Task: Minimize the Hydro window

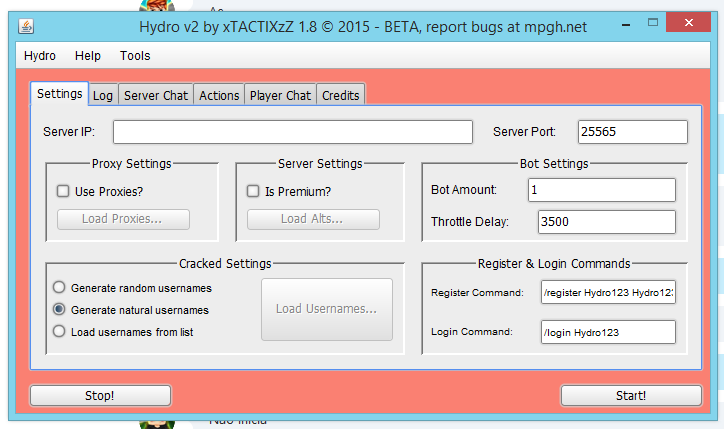Action: (x=626, y=24)
